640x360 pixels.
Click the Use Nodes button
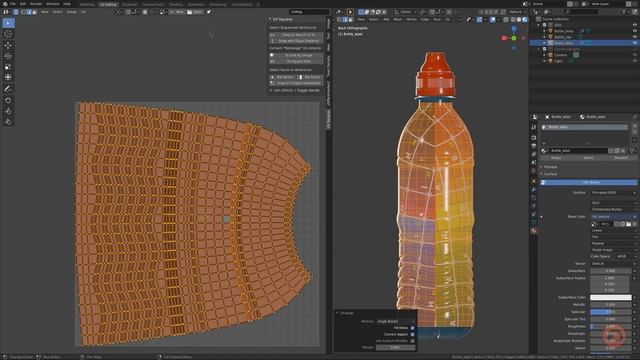click(589, 182)
